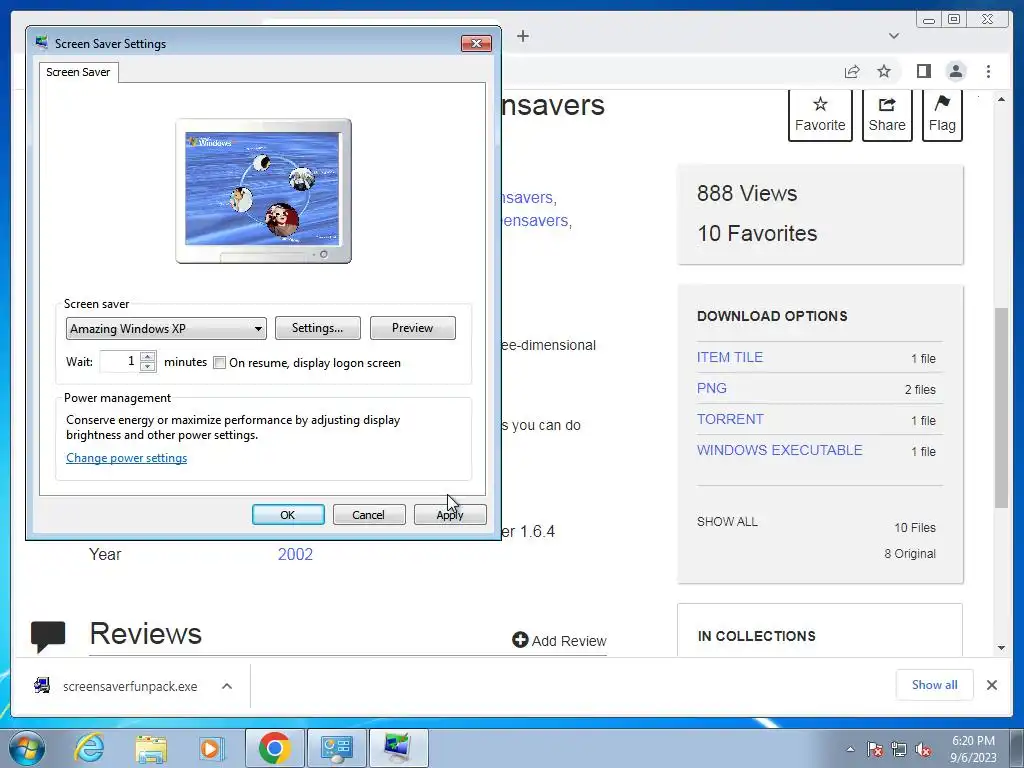Click into the Wait minutes field
This screenshot has width=1024, height=768.
(x=120, y=361)
